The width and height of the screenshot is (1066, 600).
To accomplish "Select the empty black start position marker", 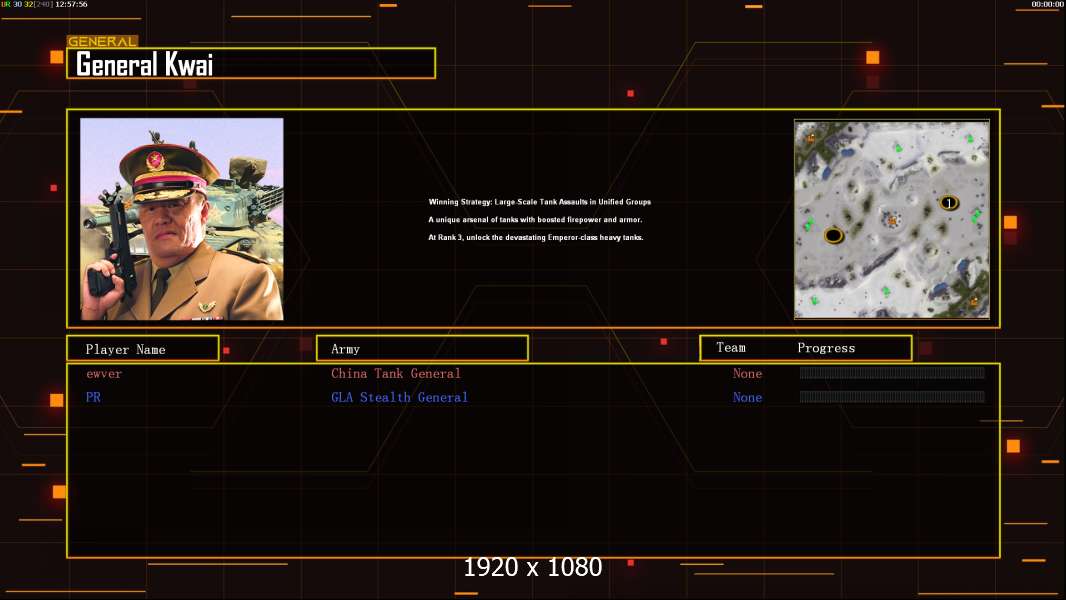I will click(x=833, y=235).
